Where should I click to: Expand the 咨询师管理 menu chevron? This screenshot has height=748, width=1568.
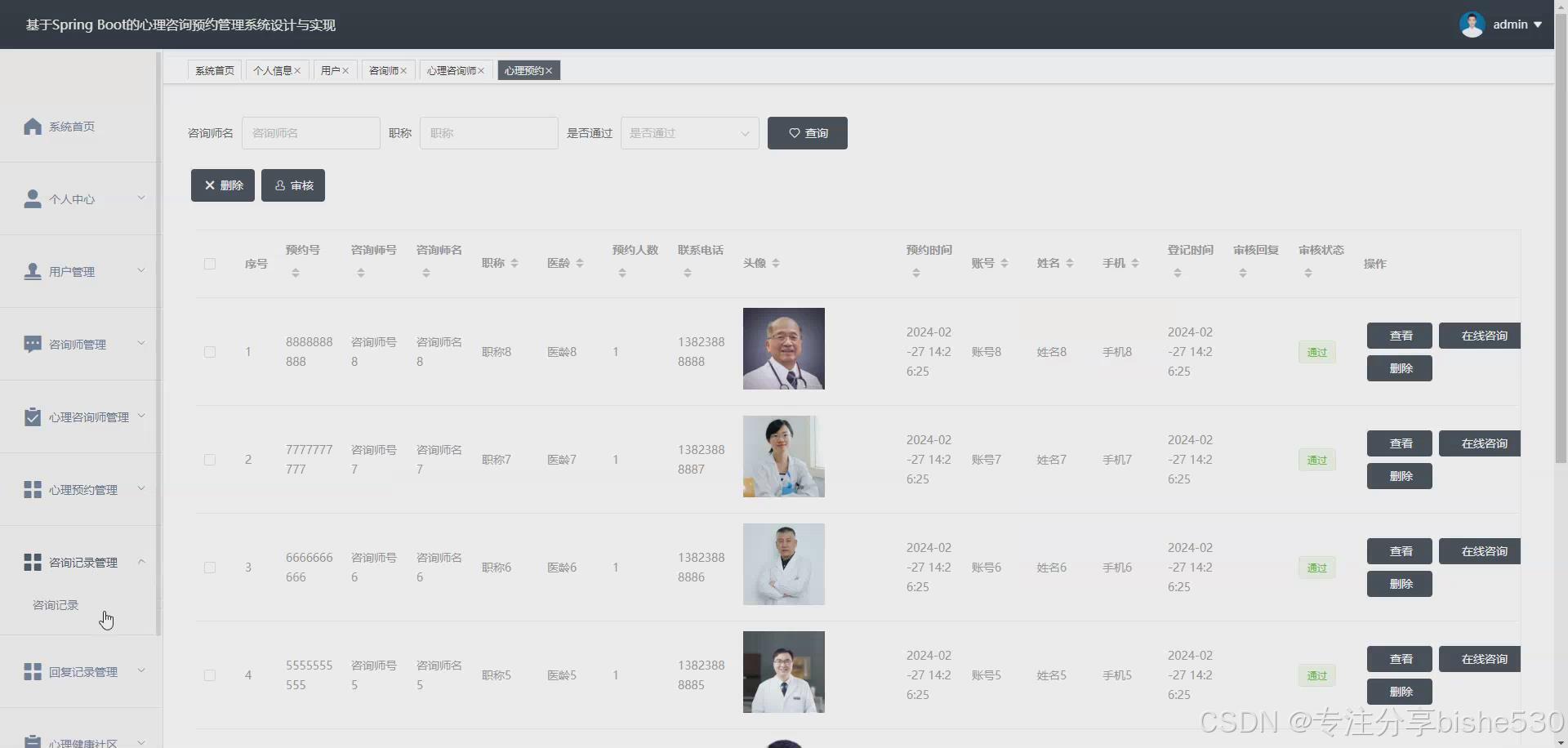141,343
